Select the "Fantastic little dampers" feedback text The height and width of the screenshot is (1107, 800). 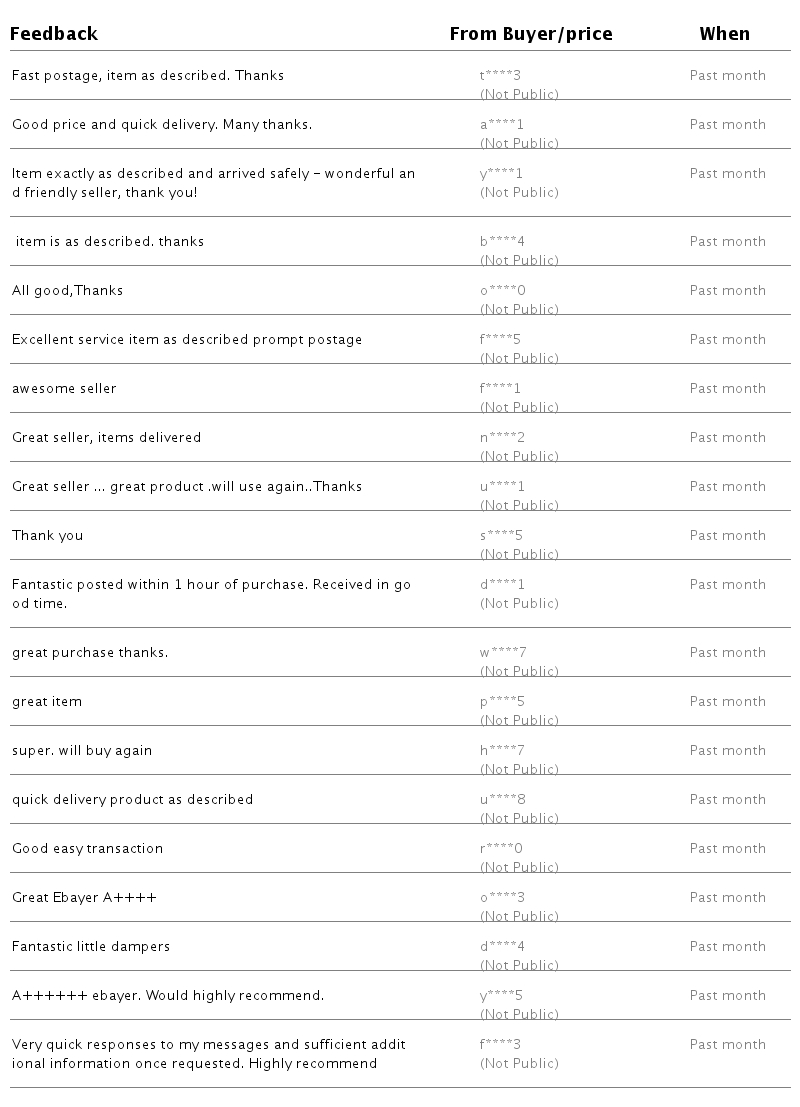pos(91,947)
